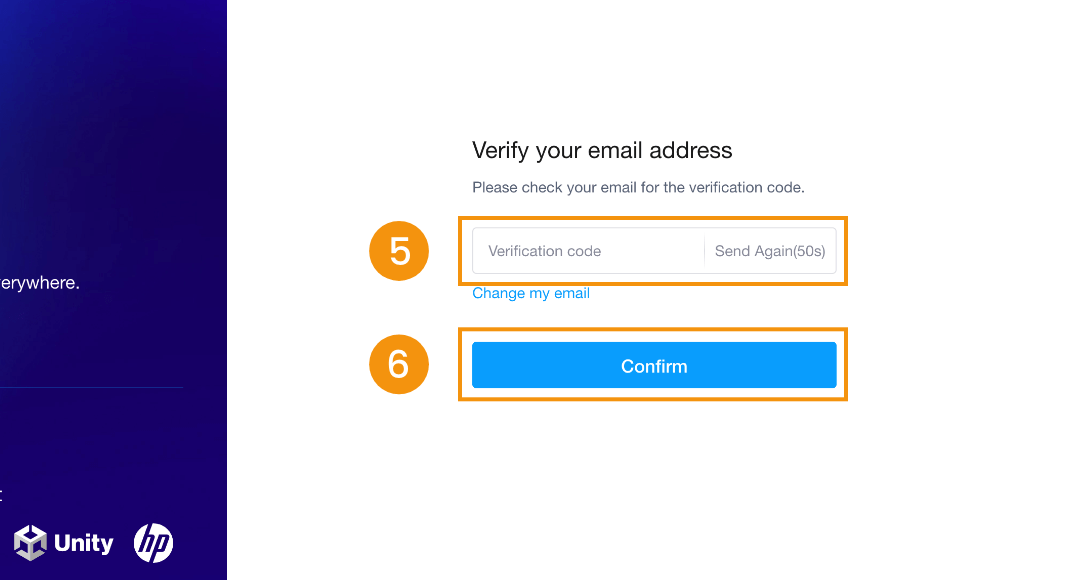
Task: Click the cut-off character at sidebar's left edge
Action: coord(1,495)
